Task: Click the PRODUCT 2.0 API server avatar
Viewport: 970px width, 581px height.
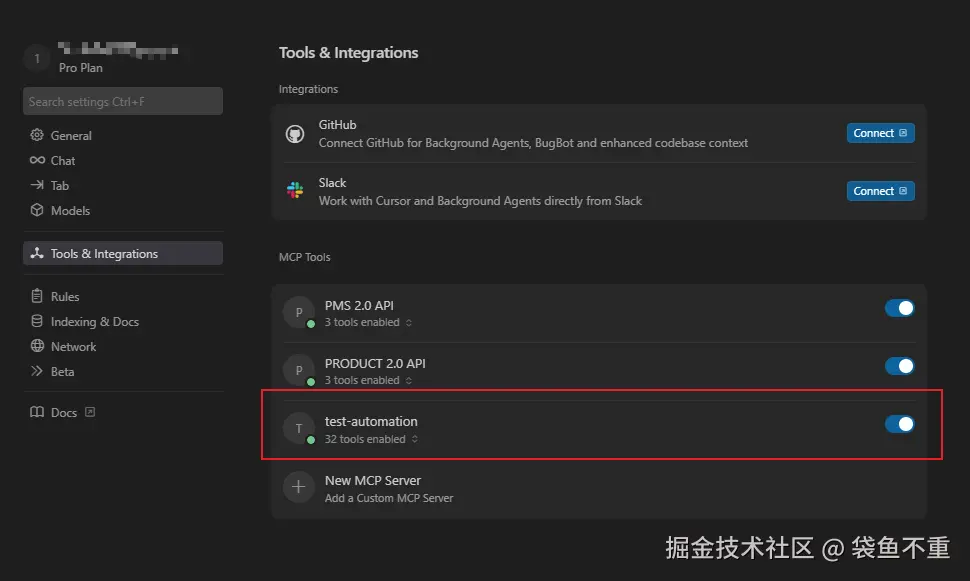Action: [x=299, y=370]
